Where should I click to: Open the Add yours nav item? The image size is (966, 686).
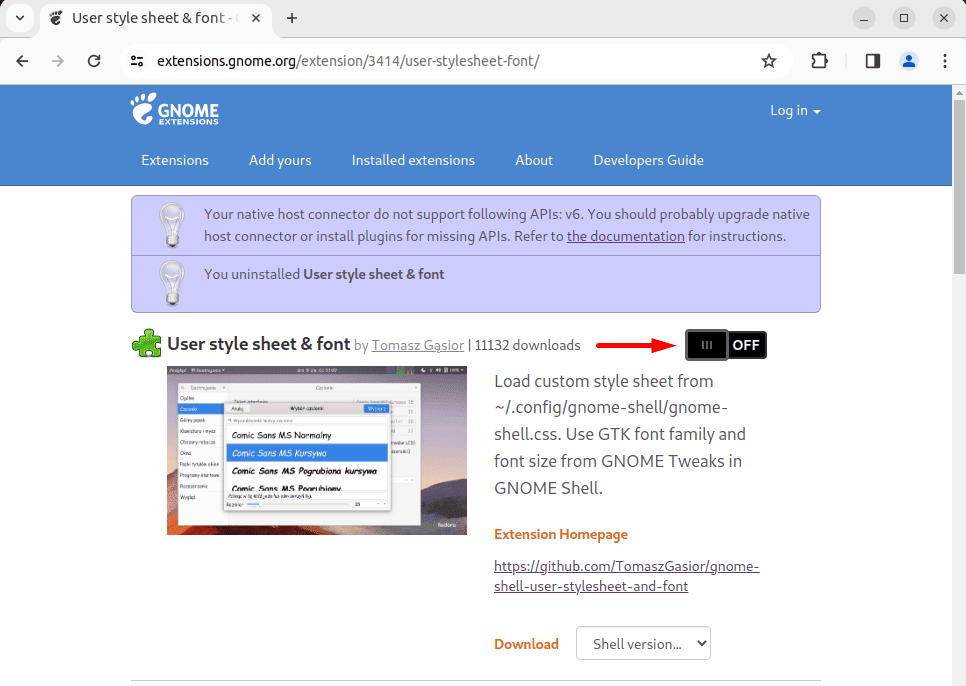click(280, 160)
